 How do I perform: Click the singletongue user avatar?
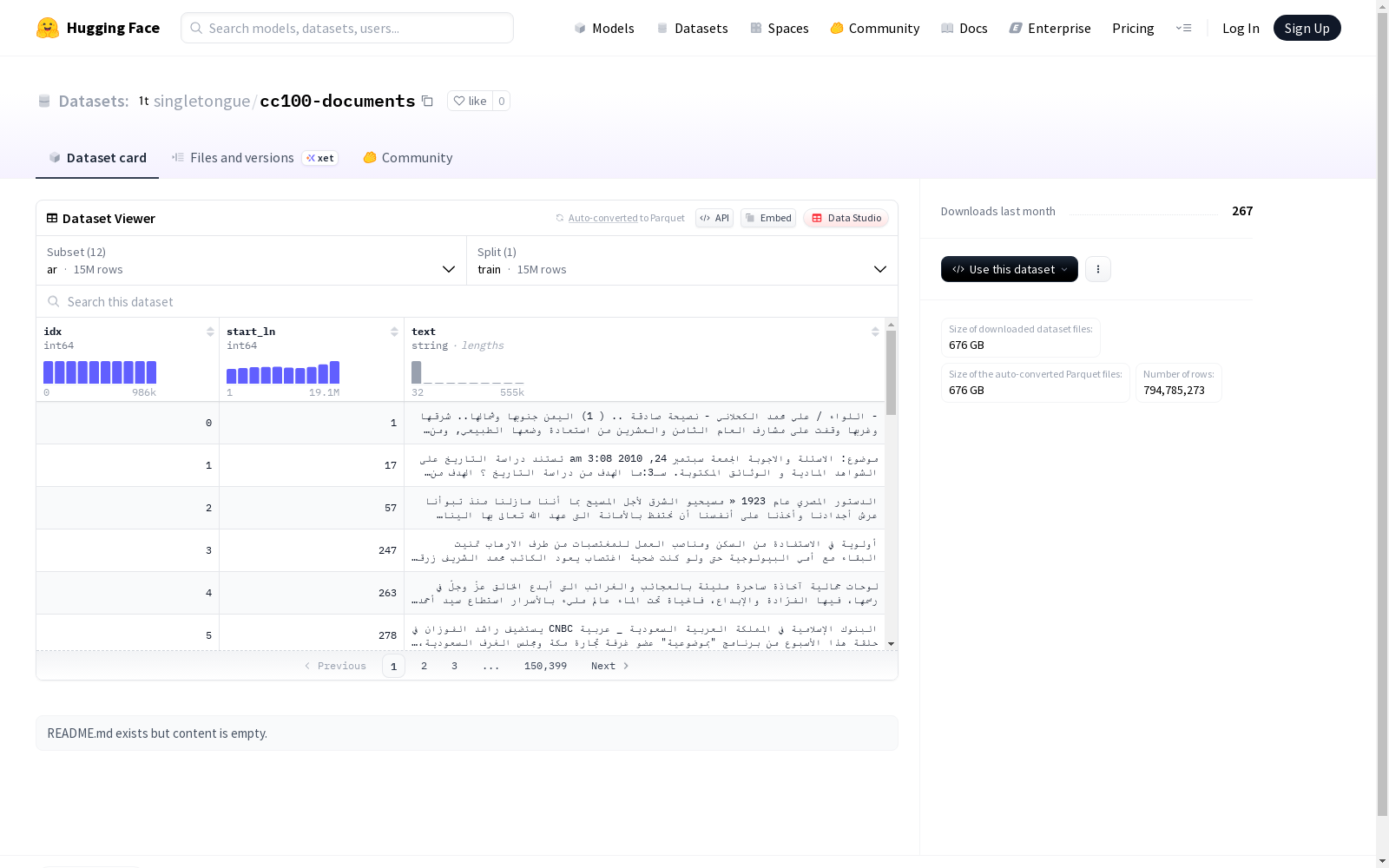tap(144, 101)
